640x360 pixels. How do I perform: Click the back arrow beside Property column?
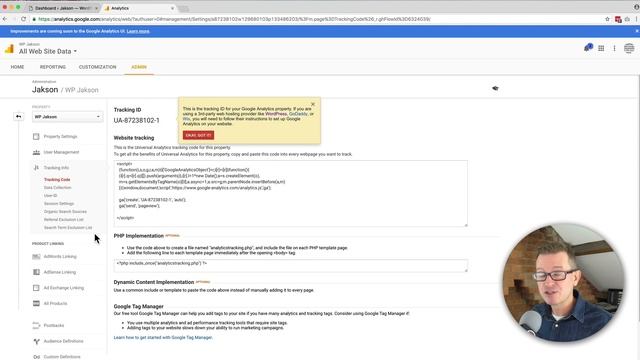click(18, 116)
